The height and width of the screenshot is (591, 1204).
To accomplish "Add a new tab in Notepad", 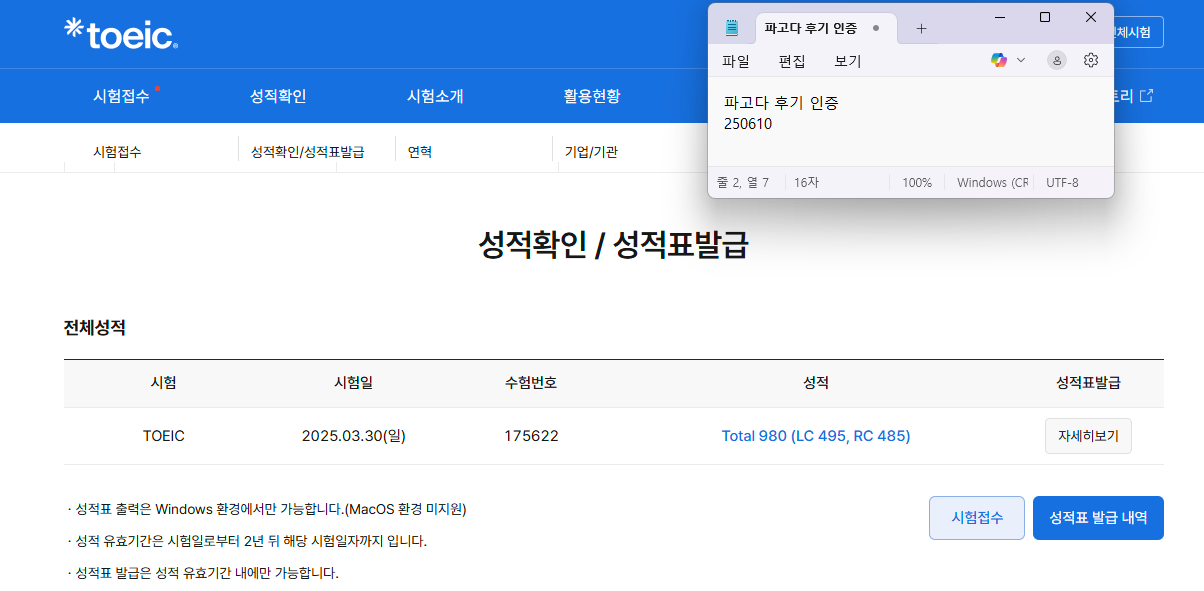I will pos(921,28).
